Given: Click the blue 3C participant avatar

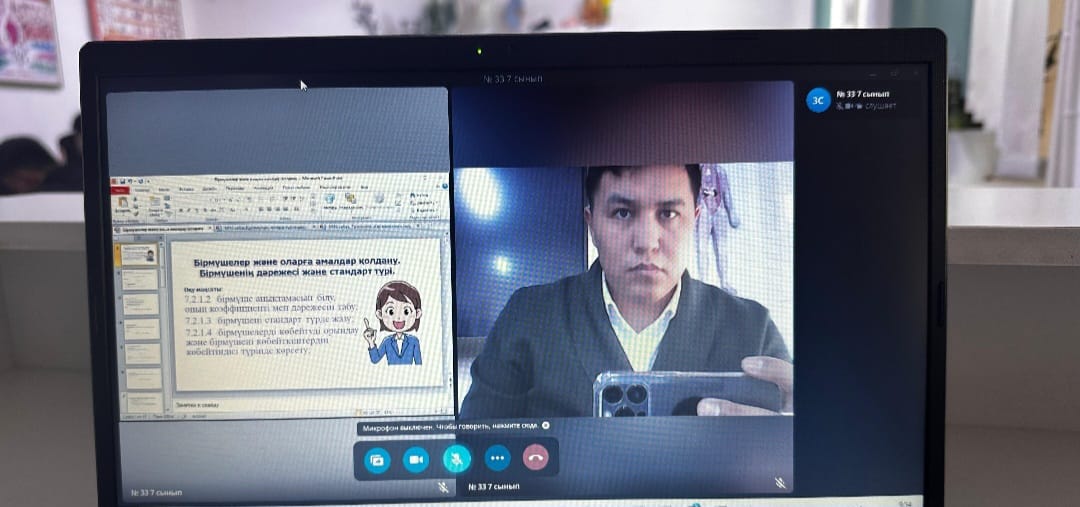Looking at the screenshot, I should 818,100.
